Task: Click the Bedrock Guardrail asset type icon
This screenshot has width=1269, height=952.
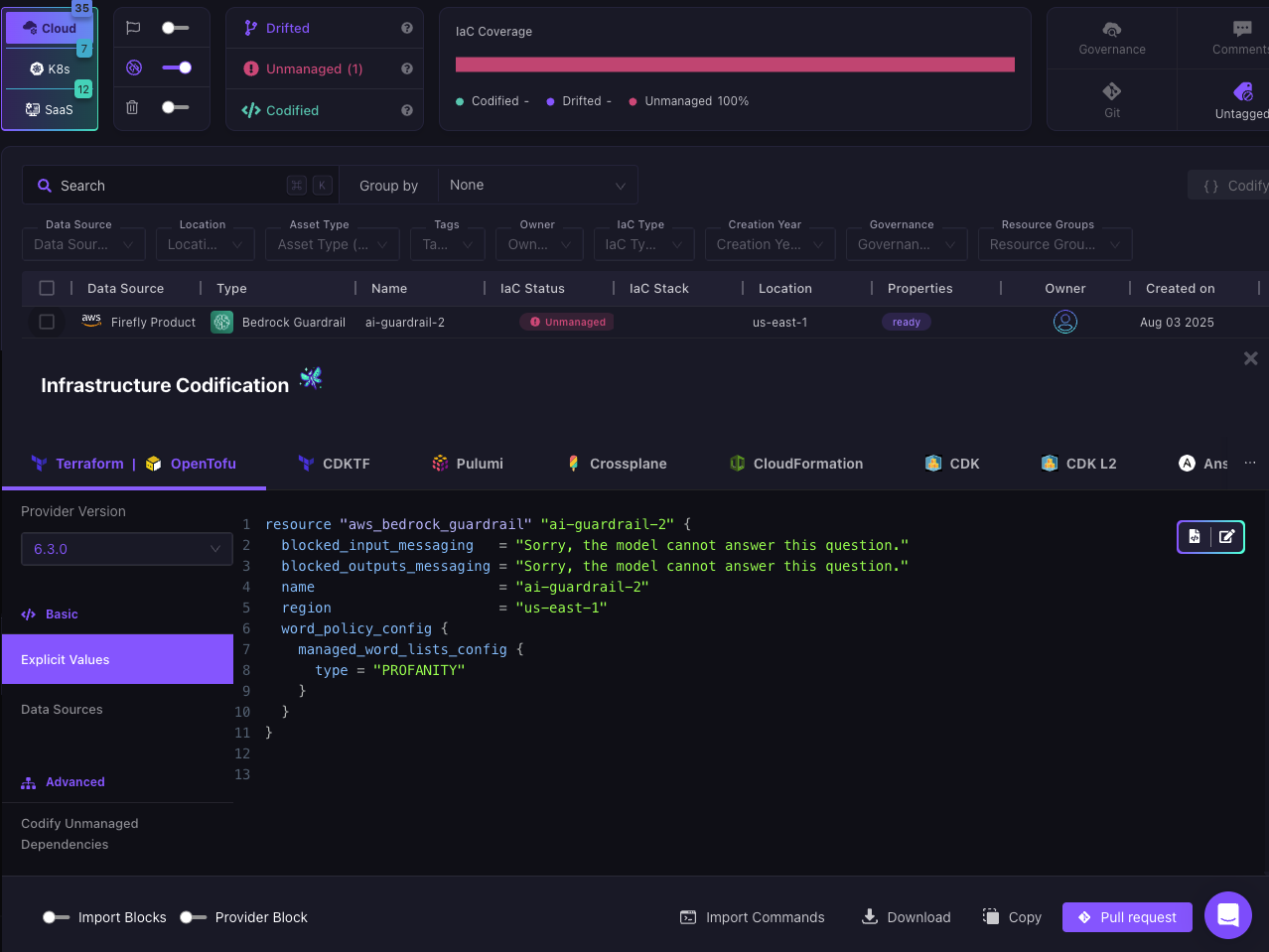Action: [x=222, y=322]
